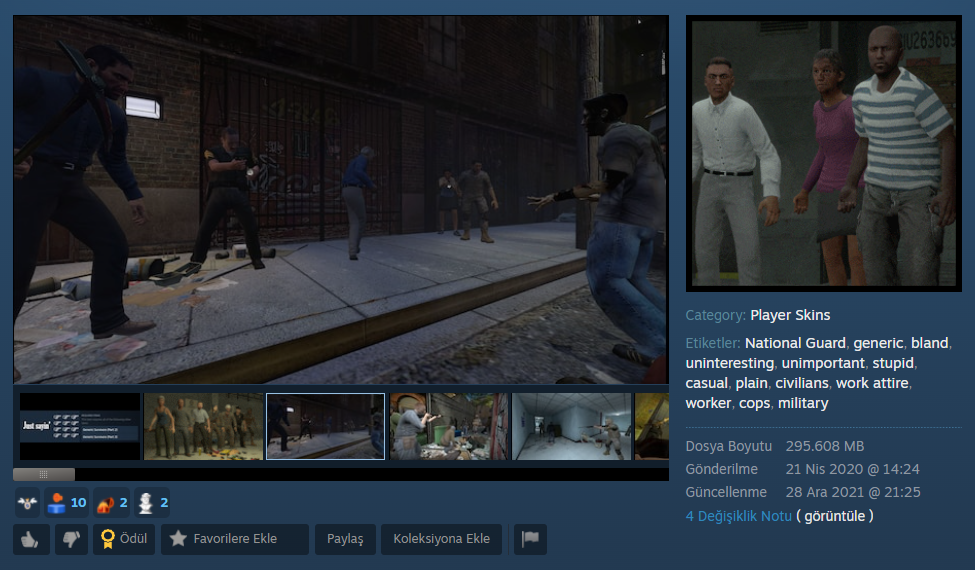
Task: Click the uninteresting tag
Action: coord(729,363)
